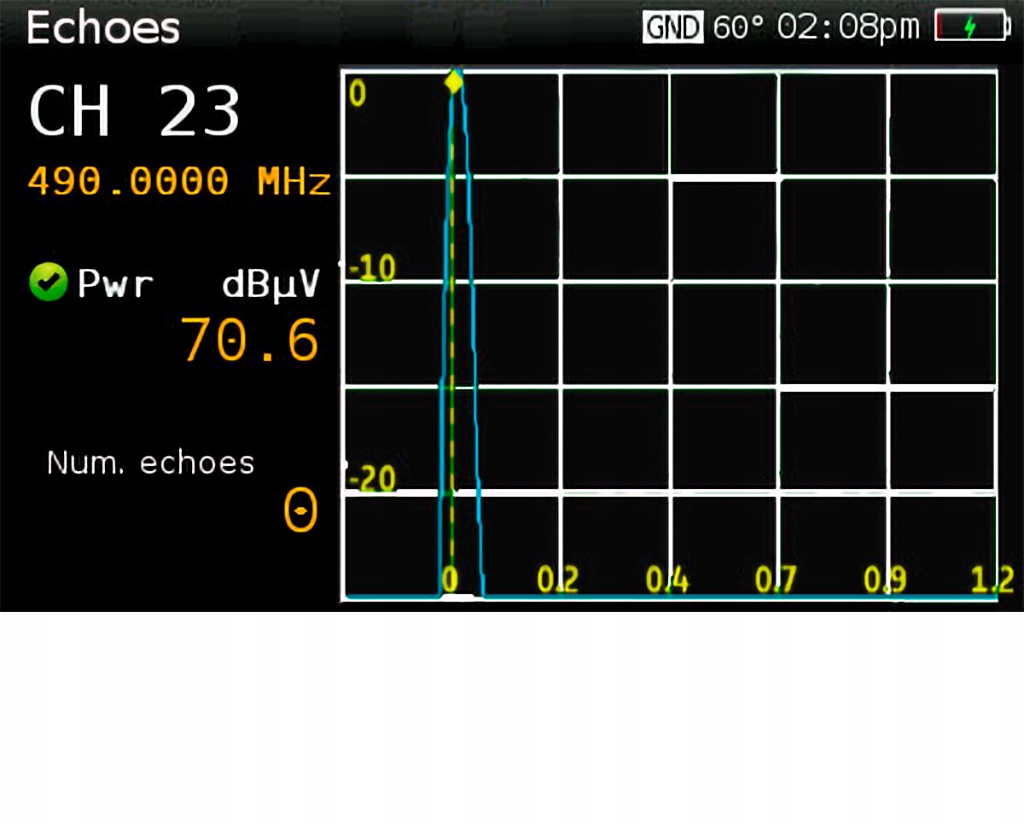Click the 0.2 x-axis label
Viewport: 1024px width, 825px height.
click(558, 579)
